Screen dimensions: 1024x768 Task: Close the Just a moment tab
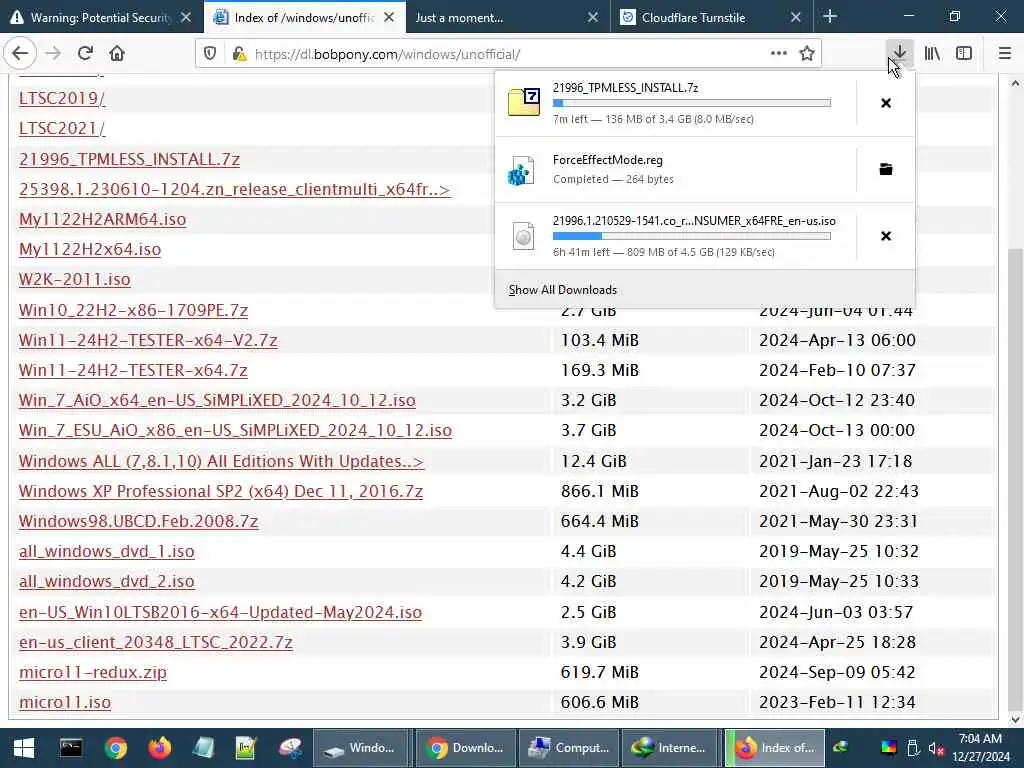click(x=592, y=17)
